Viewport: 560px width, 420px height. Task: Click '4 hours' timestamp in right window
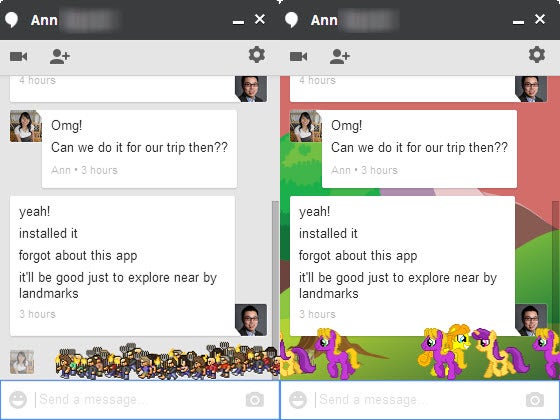[318, 80]
